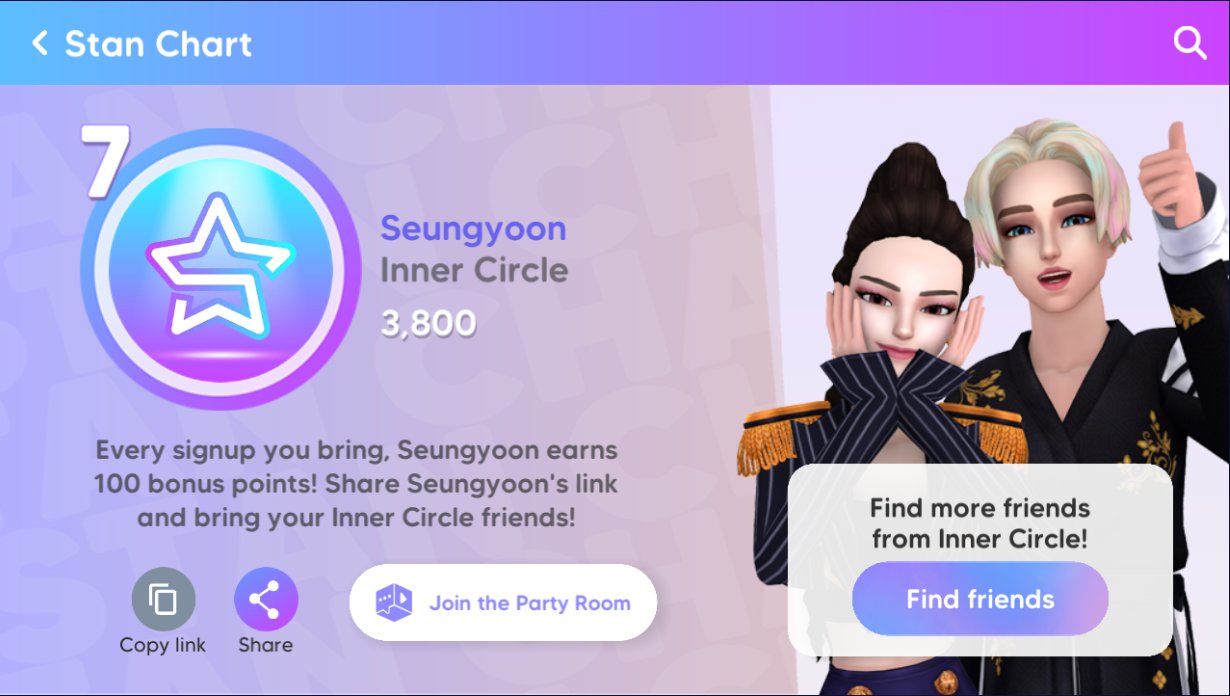
Task: Tap the purple Share icon
Action: [x=265, y=600]
